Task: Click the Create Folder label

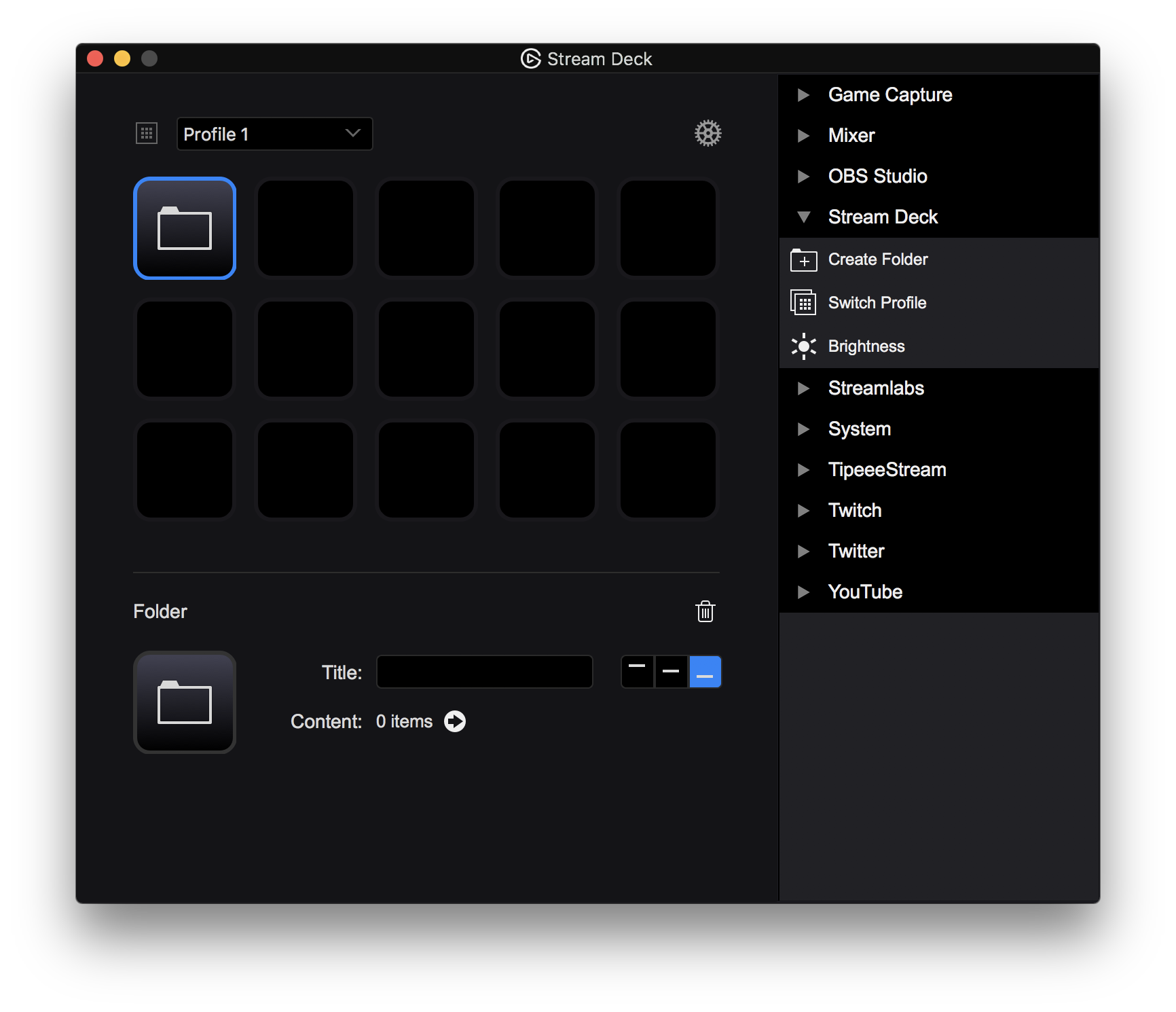Action: pos(878,259)
